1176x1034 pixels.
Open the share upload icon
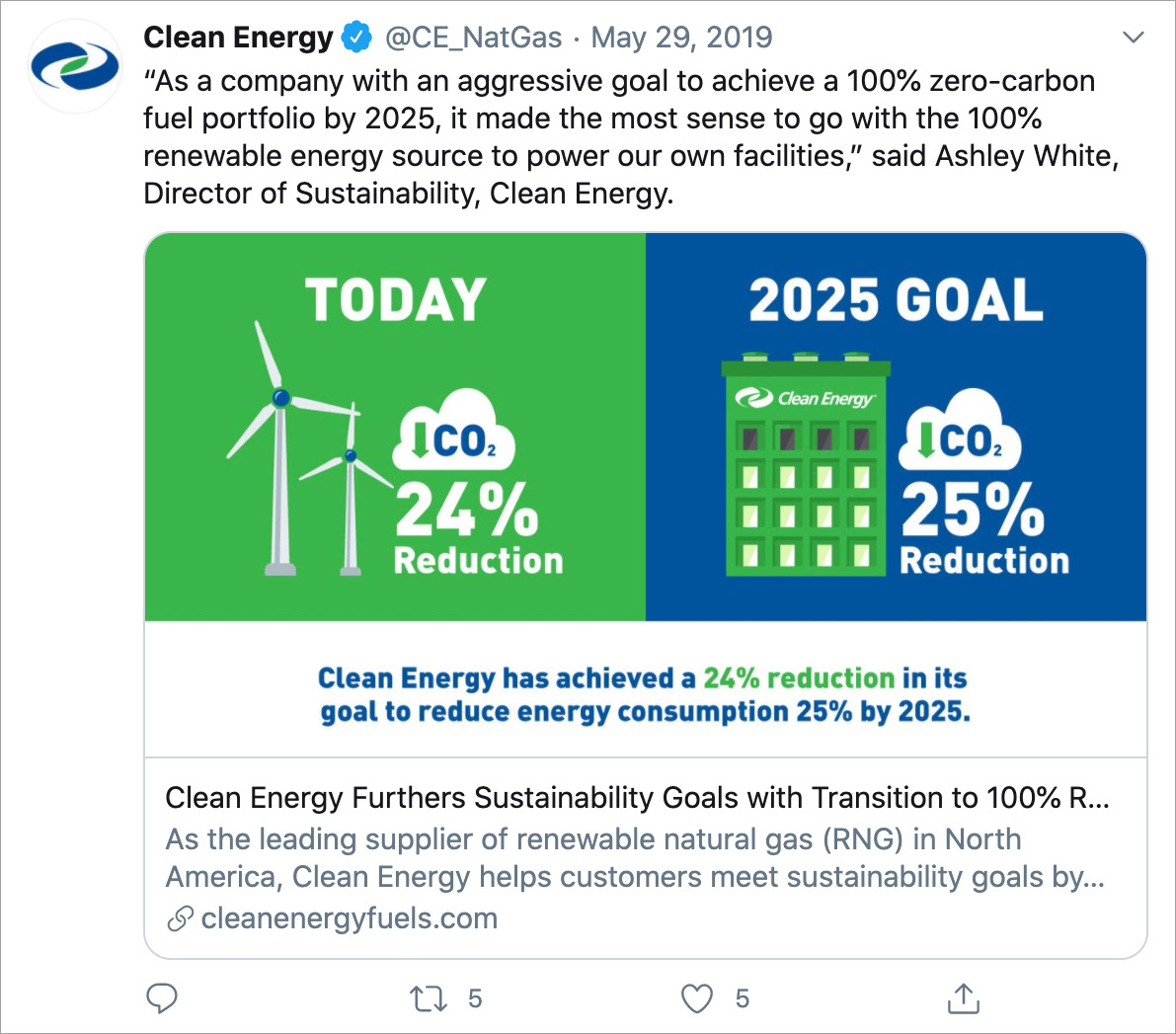pyautogui.click(x=964, y=998)
